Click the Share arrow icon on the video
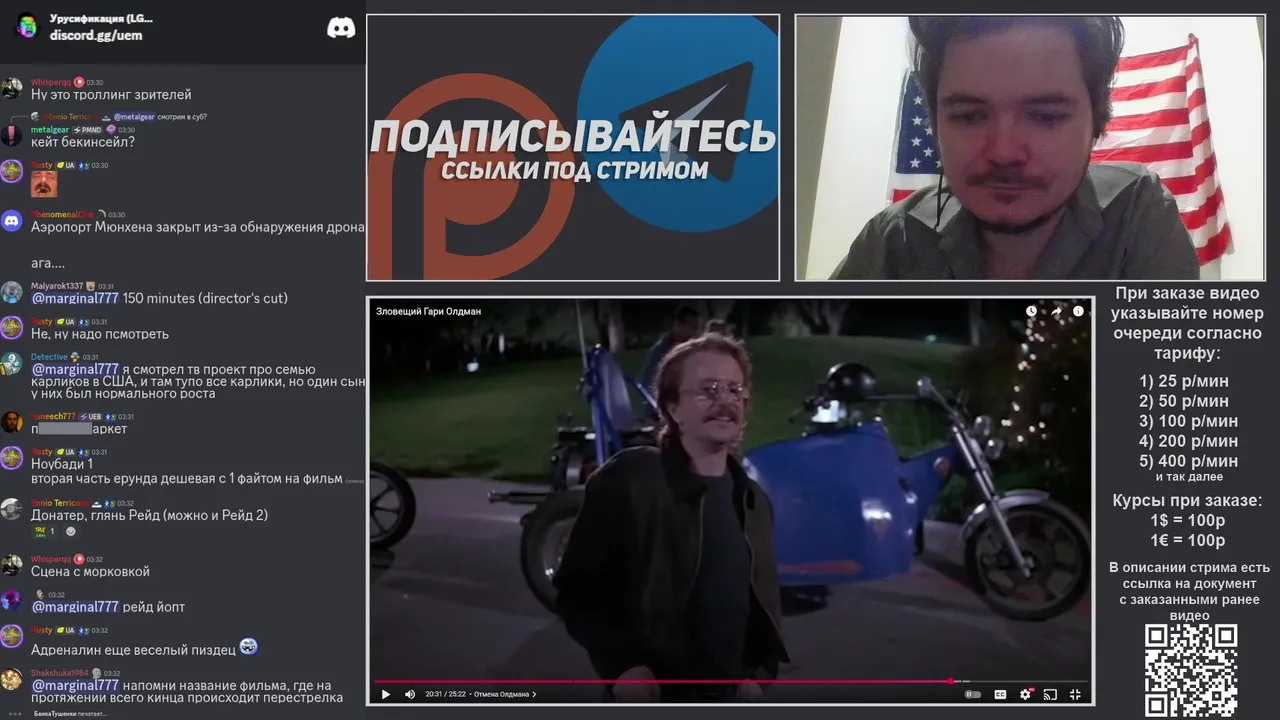The width and height of the screenshot is (1280, 720). (1056, 311)
